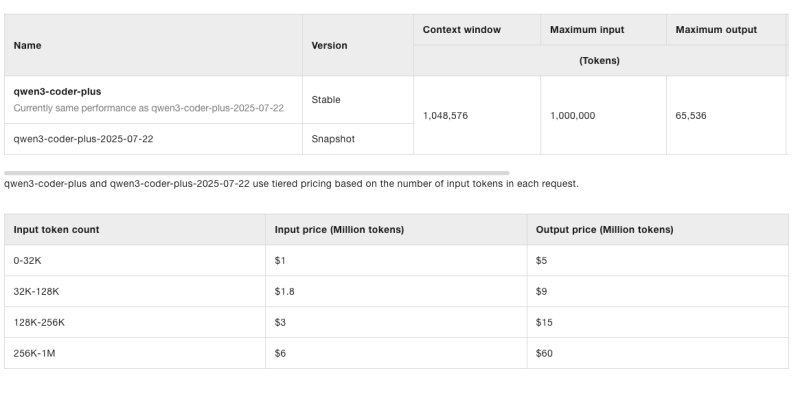
Task: Click the Input price (Million tokens) header
Action: [x=339, y=230]
